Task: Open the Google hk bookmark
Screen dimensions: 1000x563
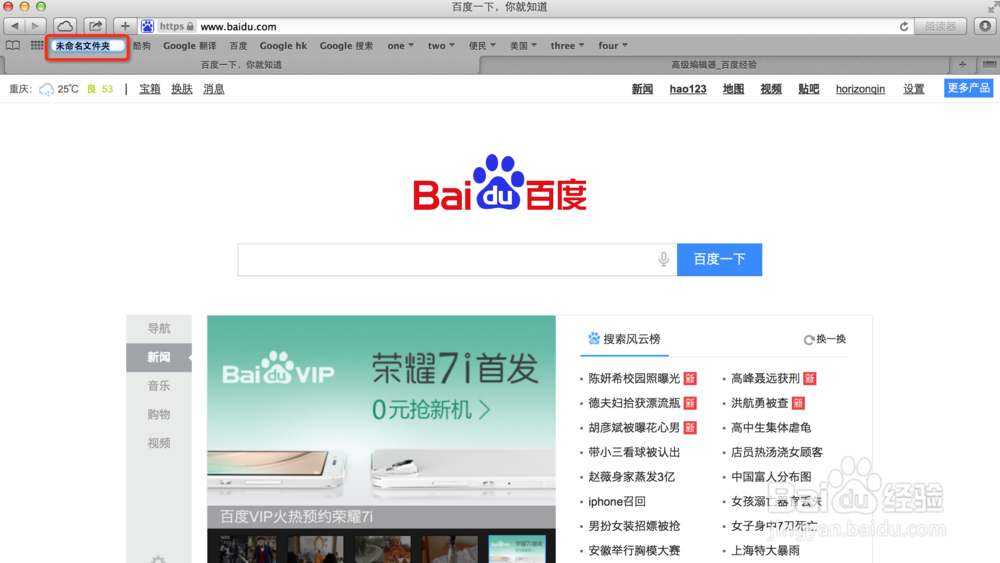Action: point(283,45)
